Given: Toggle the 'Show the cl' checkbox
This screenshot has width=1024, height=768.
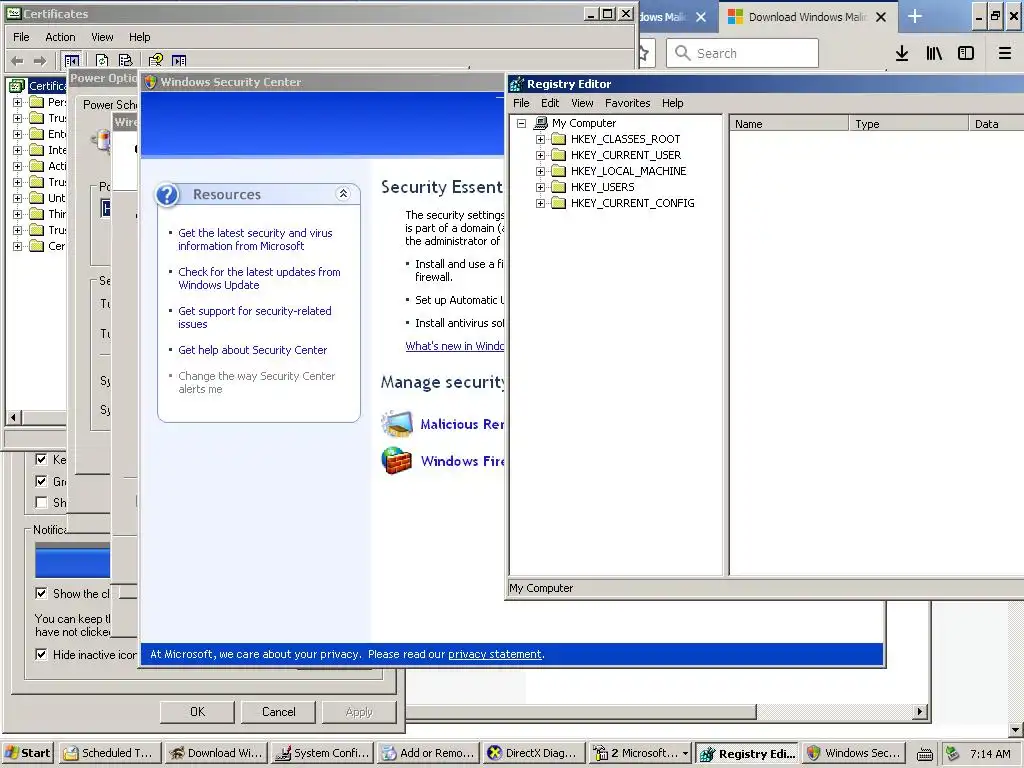Looking at the screenshot, I should pyautogui.click(x=41, y=593).
